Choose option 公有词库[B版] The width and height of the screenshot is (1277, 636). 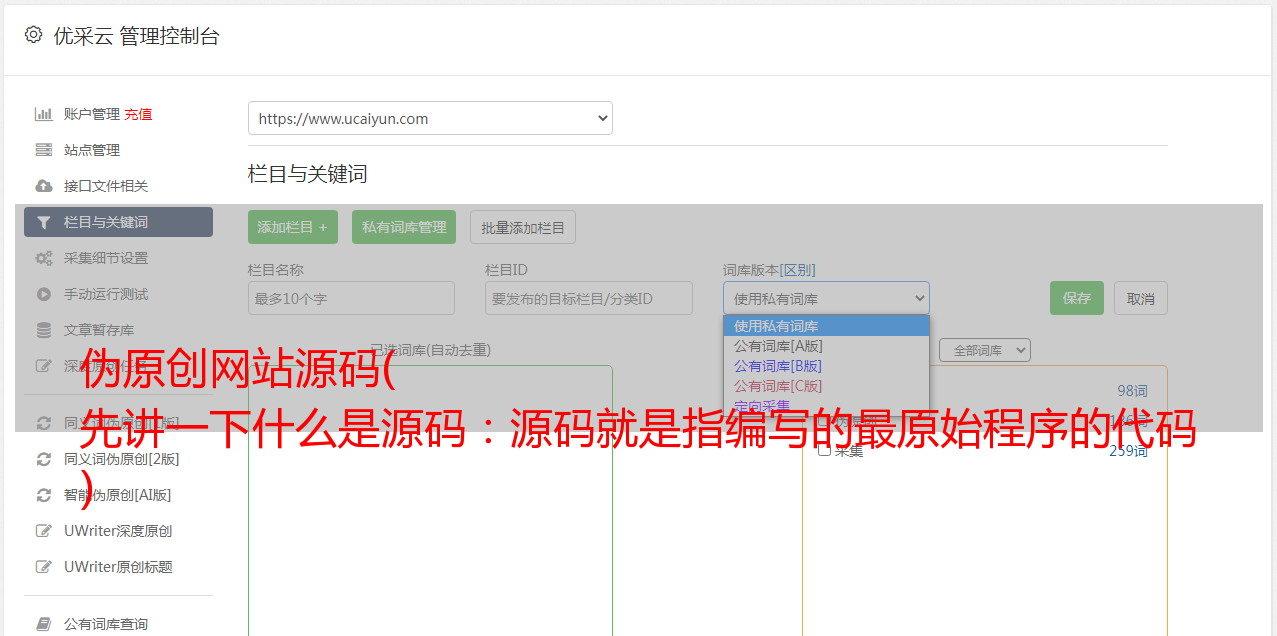pyautogui.click(x=826, y=366)
